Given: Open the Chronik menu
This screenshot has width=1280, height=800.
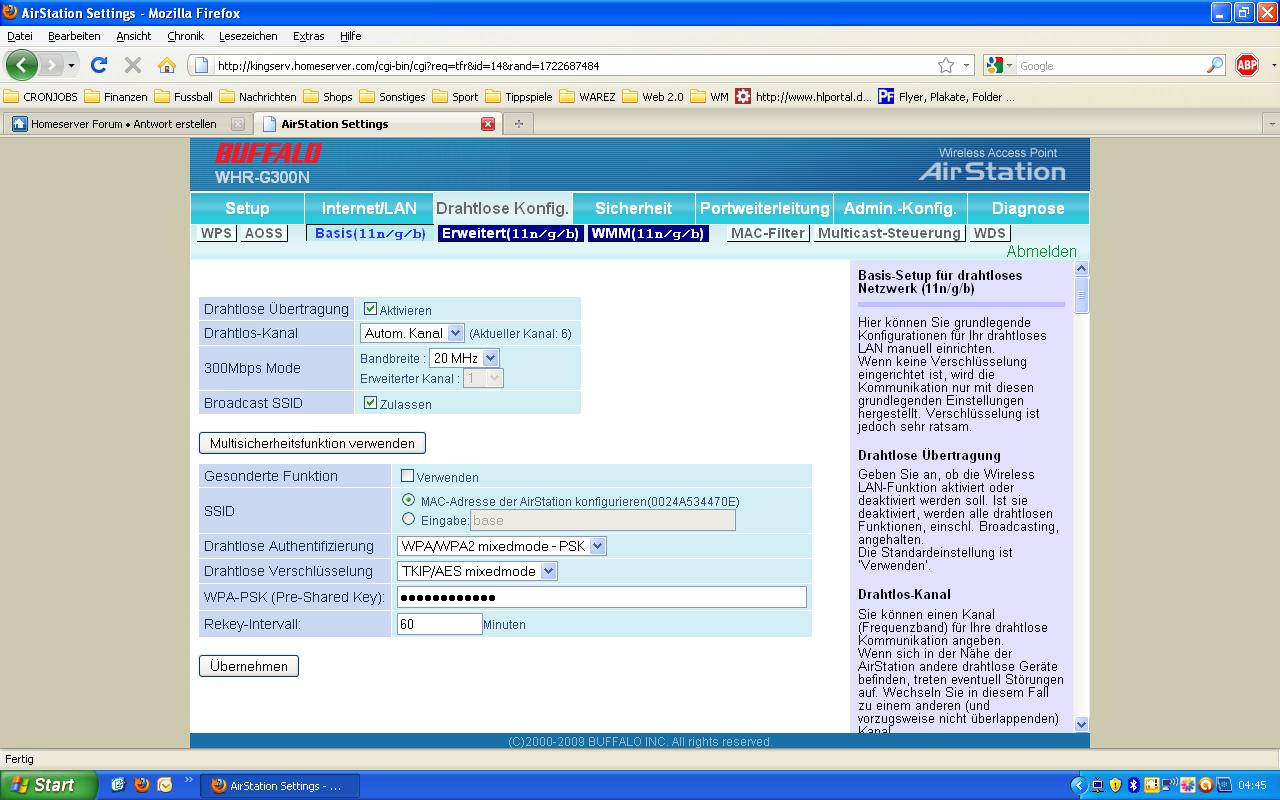Looking at the screenshot, I should [x=185, y=36].
